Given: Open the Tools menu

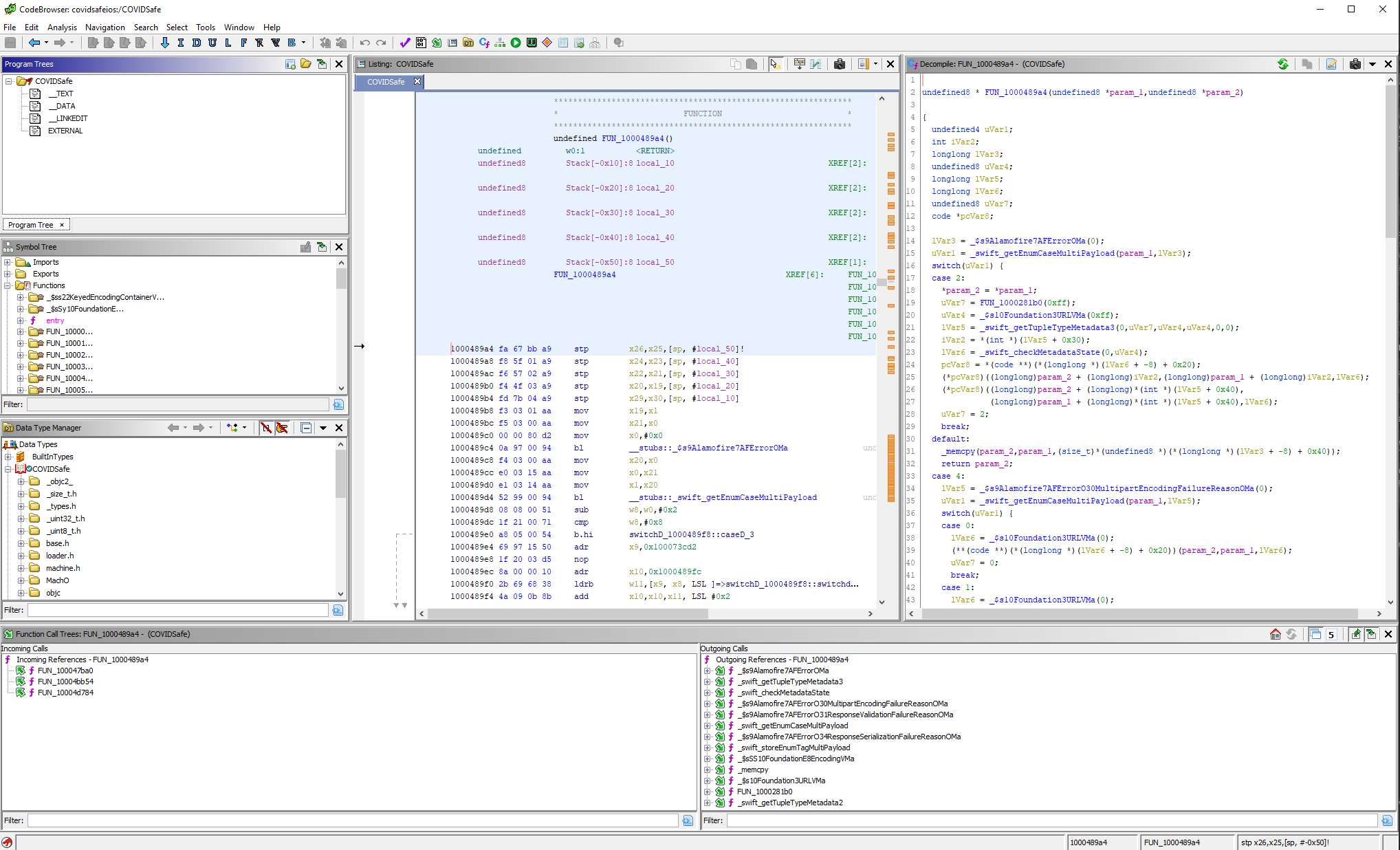Looking at the screenshot, I should (206, 28).
